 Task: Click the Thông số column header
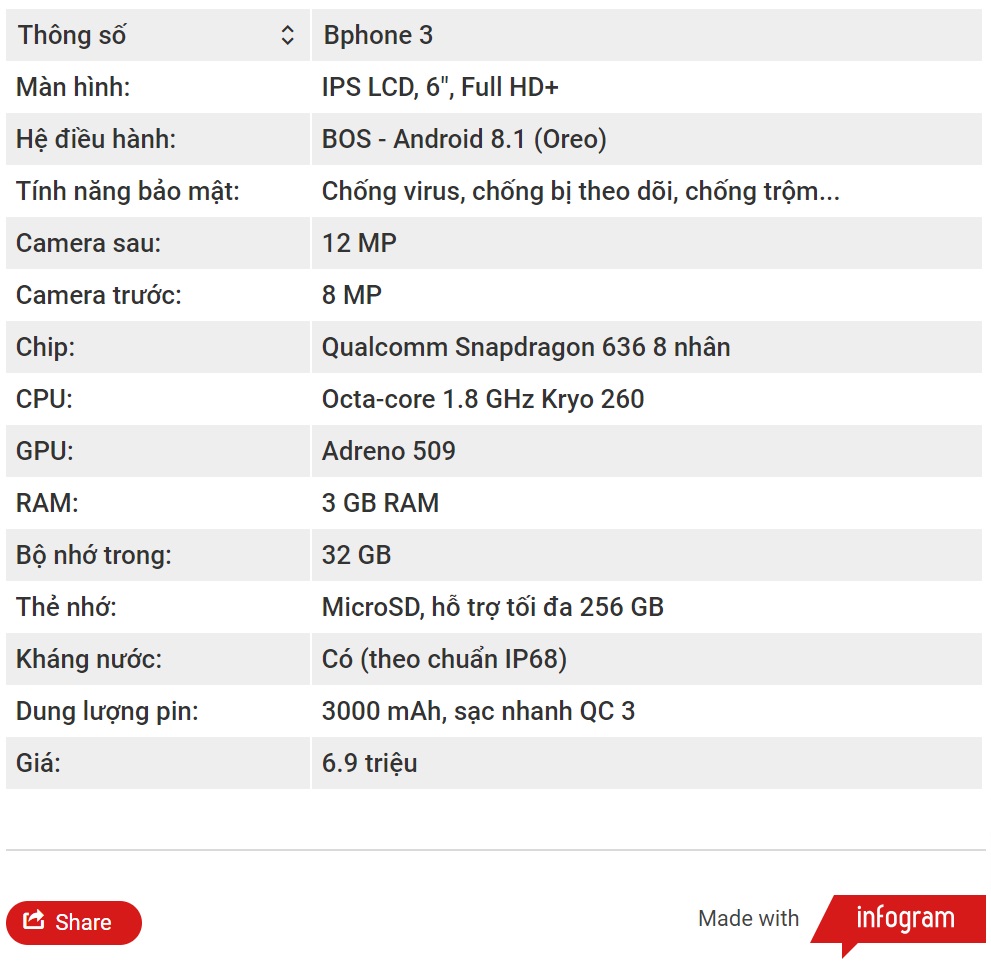(158, 35)
